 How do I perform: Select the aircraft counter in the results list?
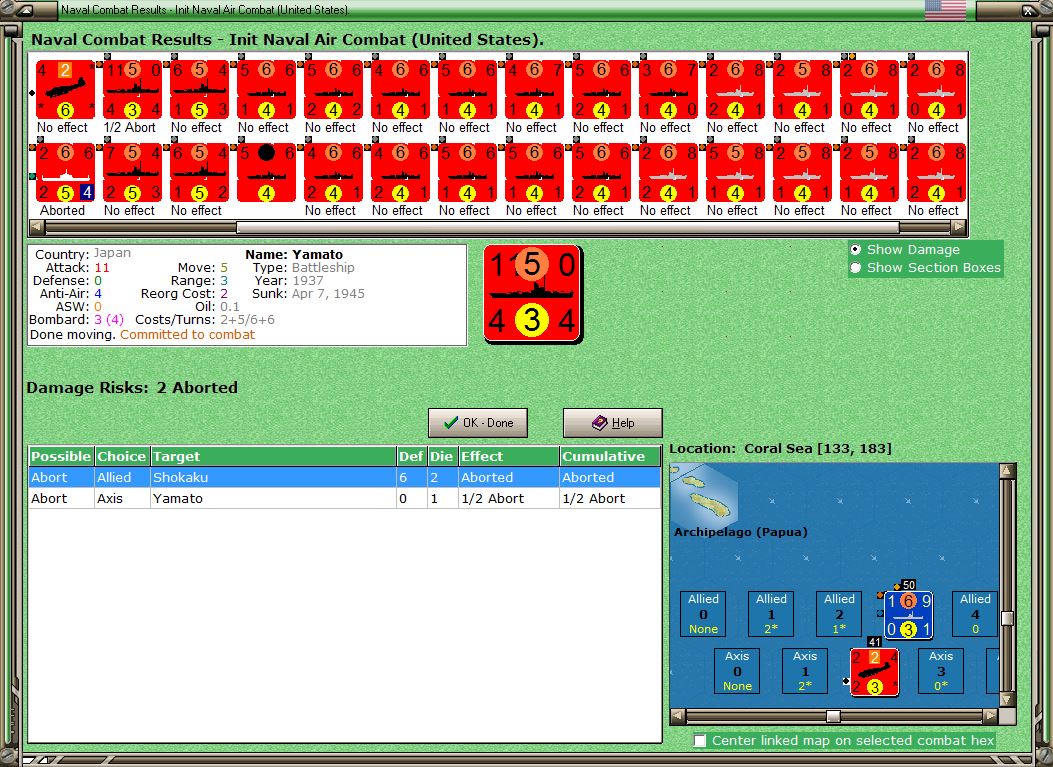[x=65, y=89]
